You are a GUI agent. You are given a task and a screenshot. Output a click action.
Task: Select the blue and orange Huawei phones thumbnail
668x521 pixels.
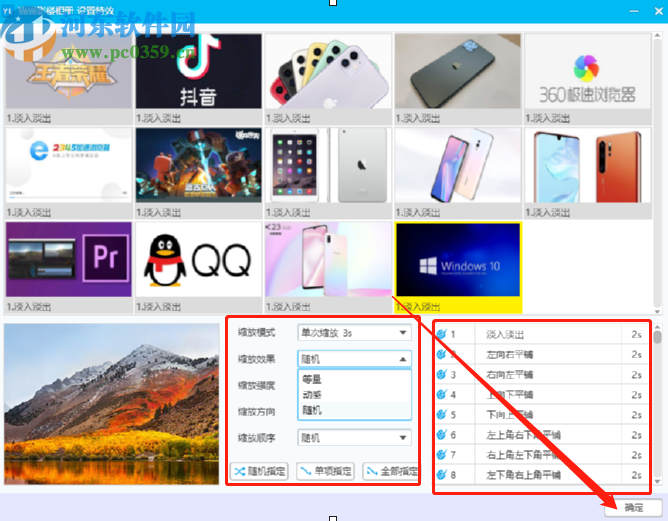587,165
